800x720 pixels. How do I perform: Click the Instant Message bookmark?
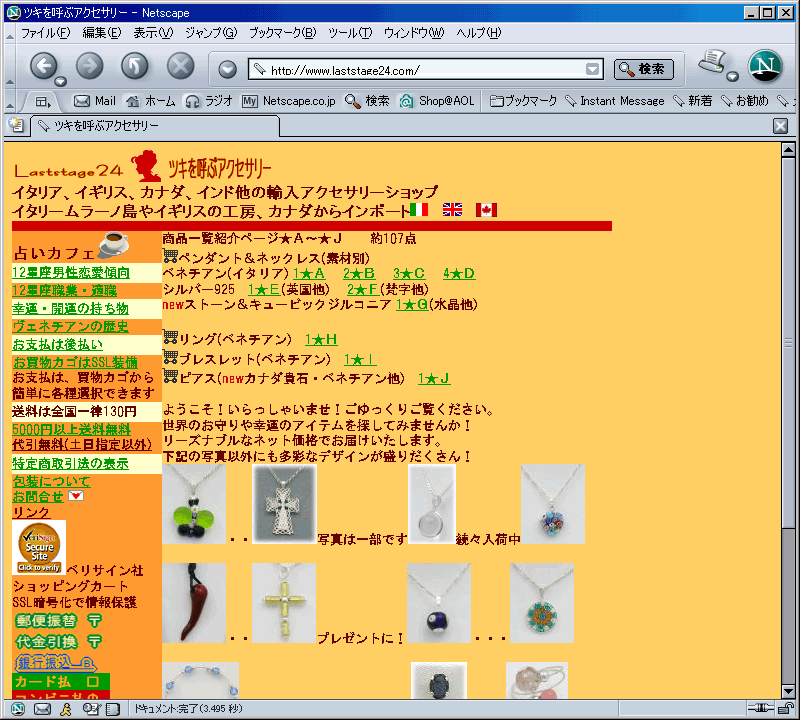(x=615, y=101)
